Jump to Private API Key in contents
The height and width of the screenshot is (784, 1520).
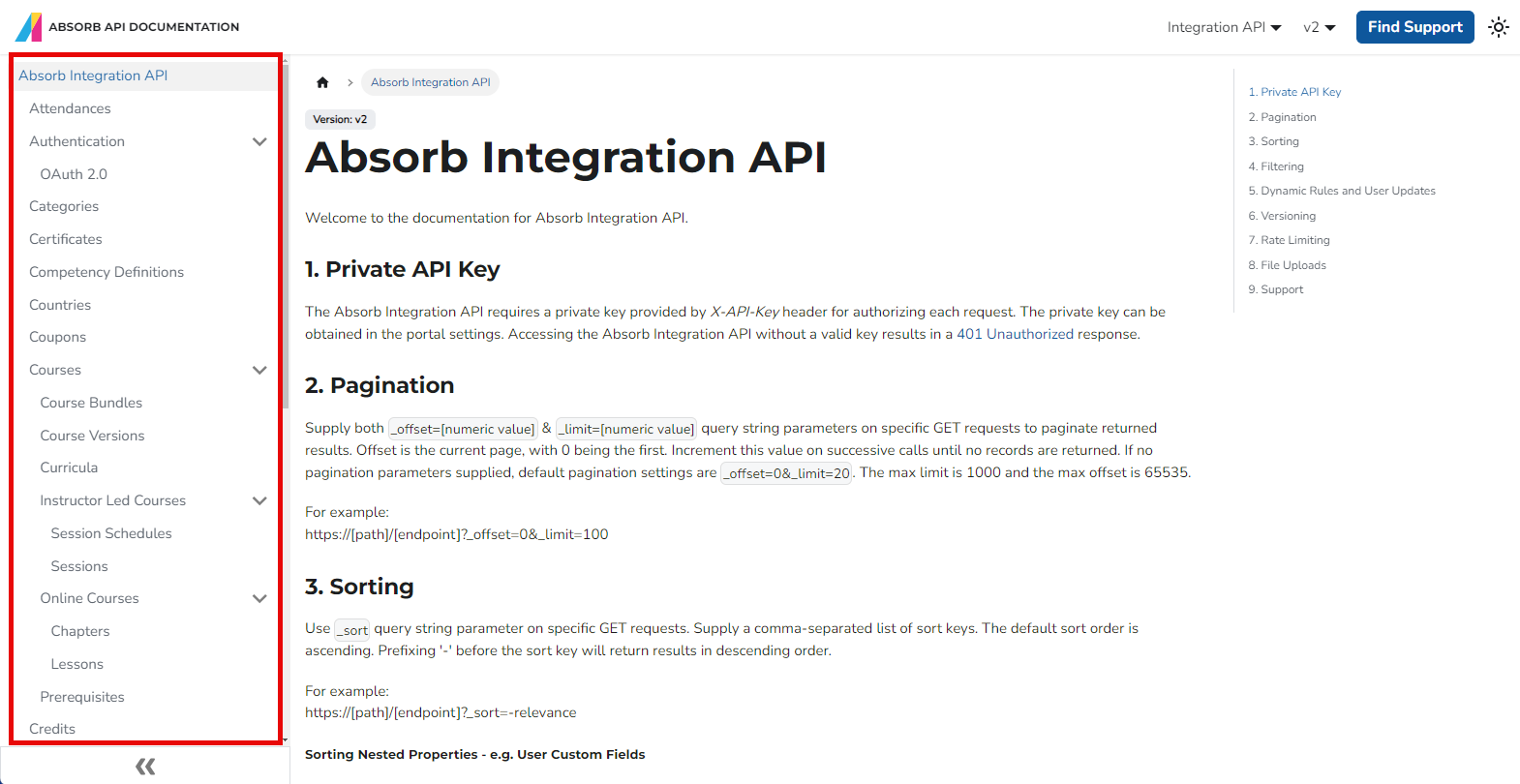pos(1294,92)
